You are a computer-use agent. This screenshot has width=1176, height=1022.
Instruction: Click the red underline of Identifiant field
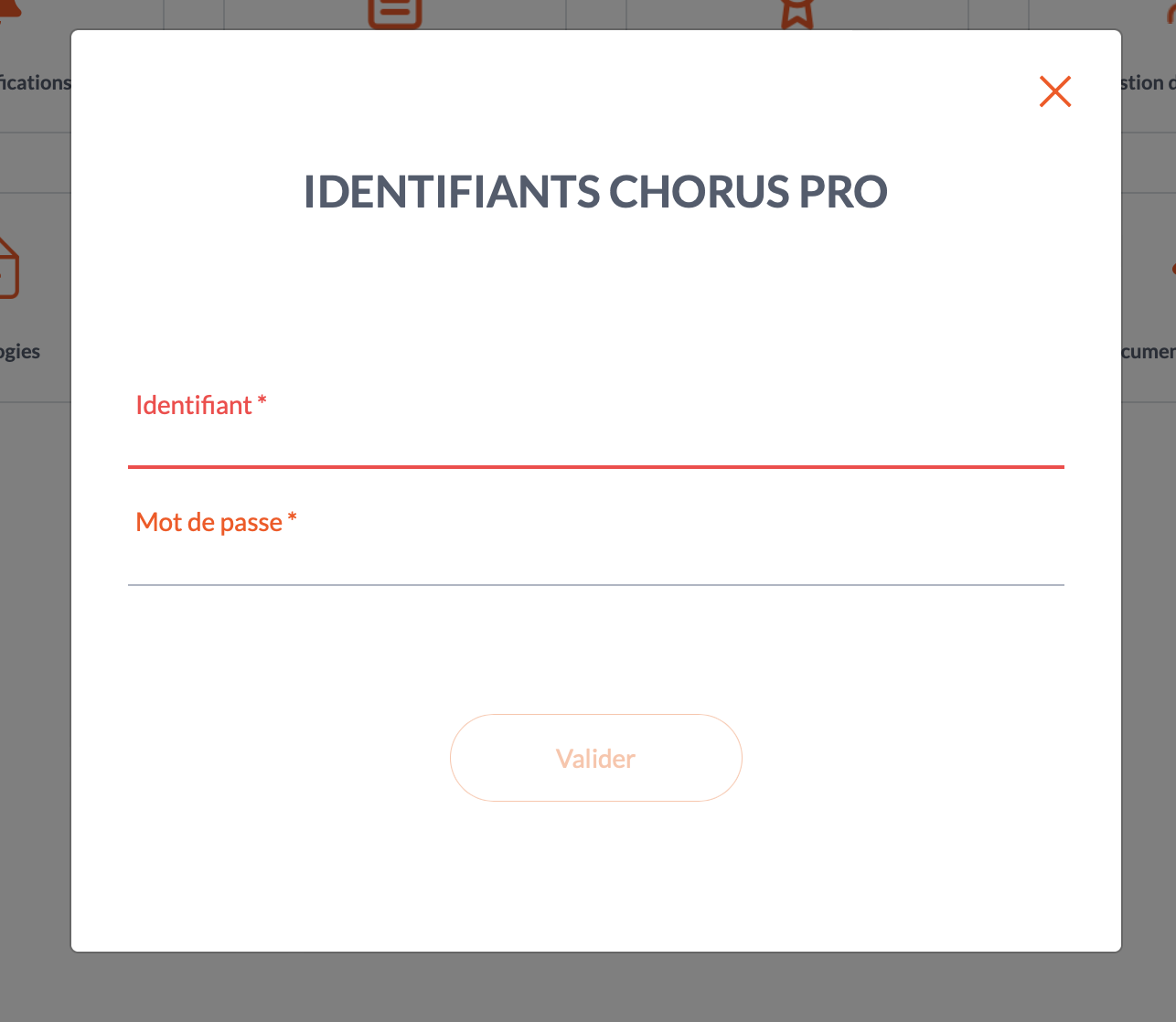tap(596, 466)
